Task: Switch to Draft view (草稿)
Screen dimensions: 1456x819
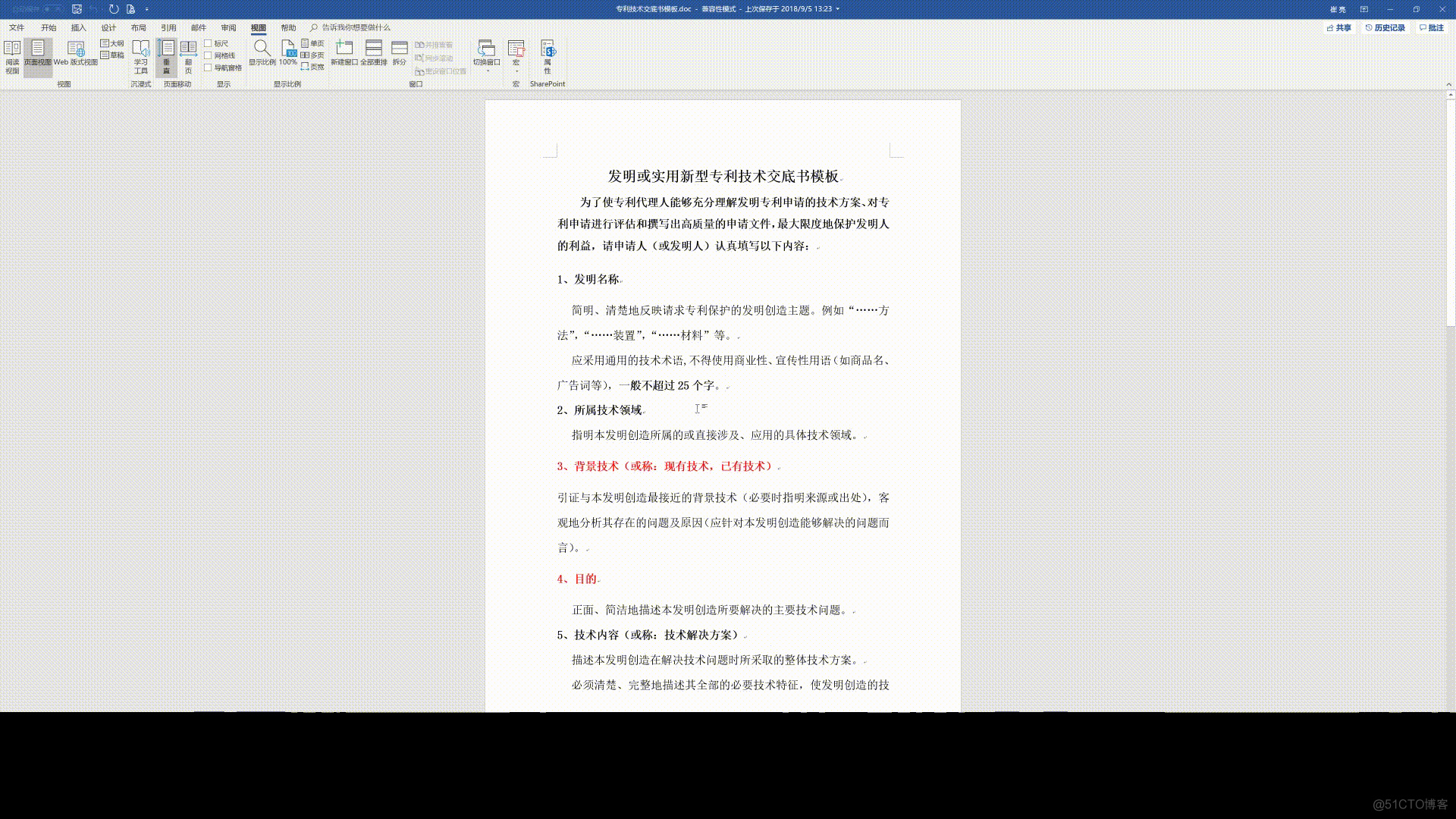Action: coord(112,55)
